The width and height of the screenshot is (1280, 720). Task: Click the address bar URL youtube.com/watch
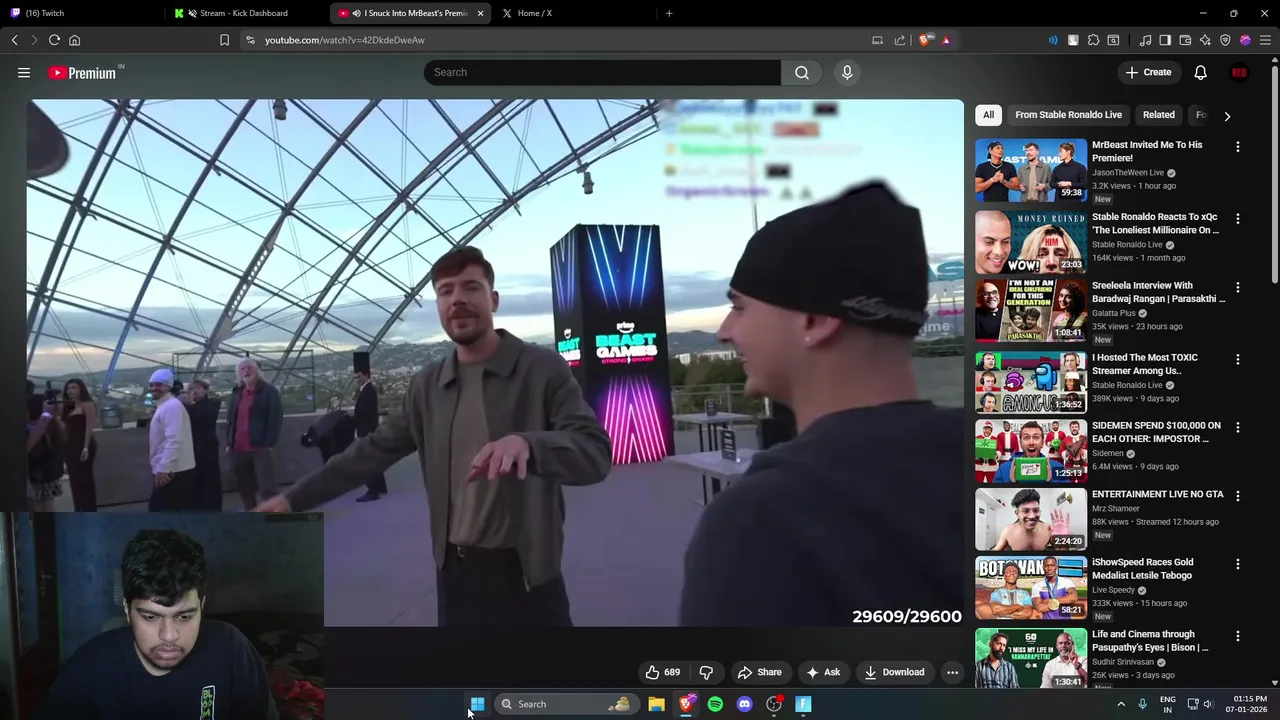(345, 40)
